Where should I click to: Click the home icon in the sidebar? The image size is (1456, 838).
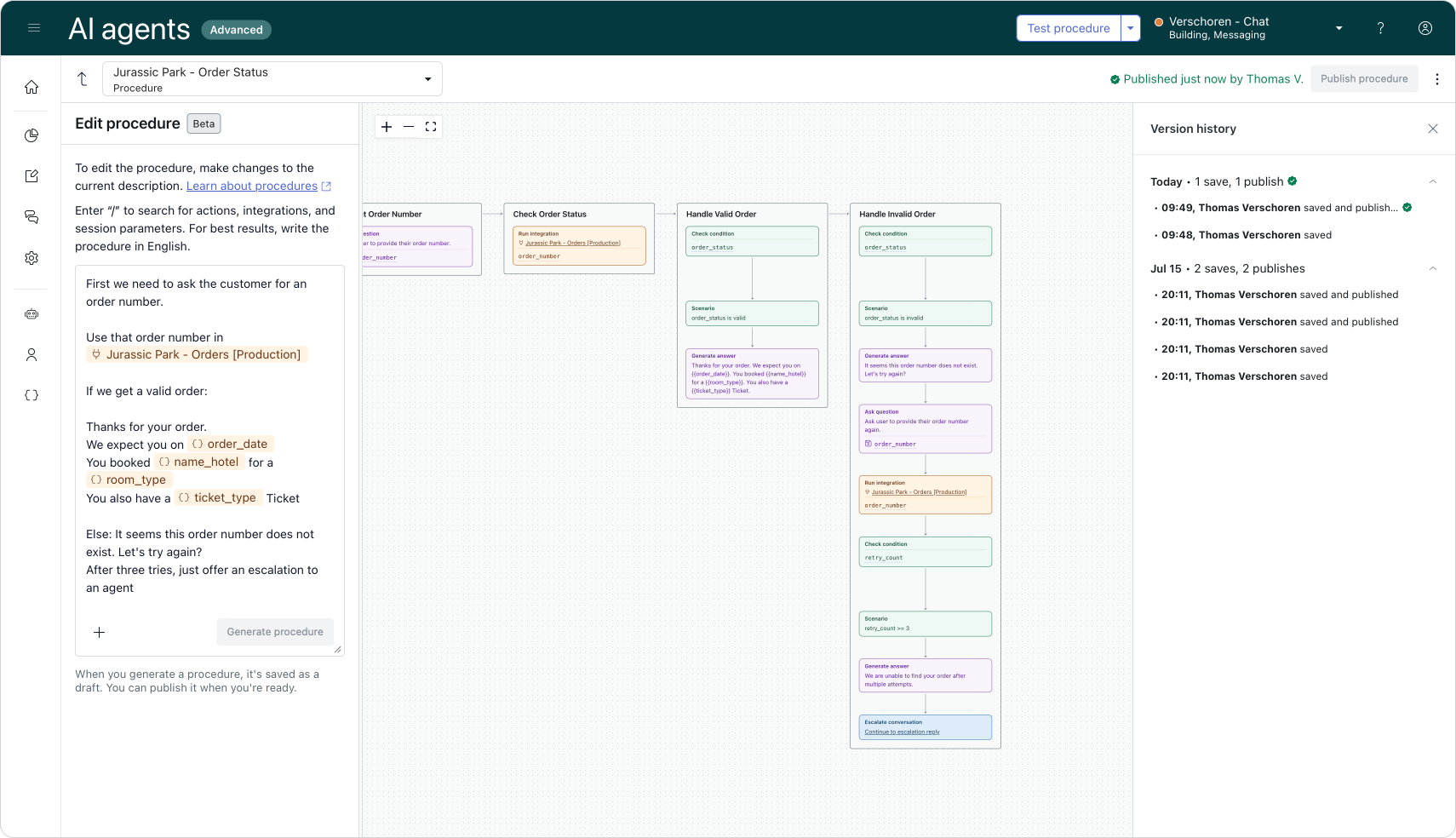[32, 87]
